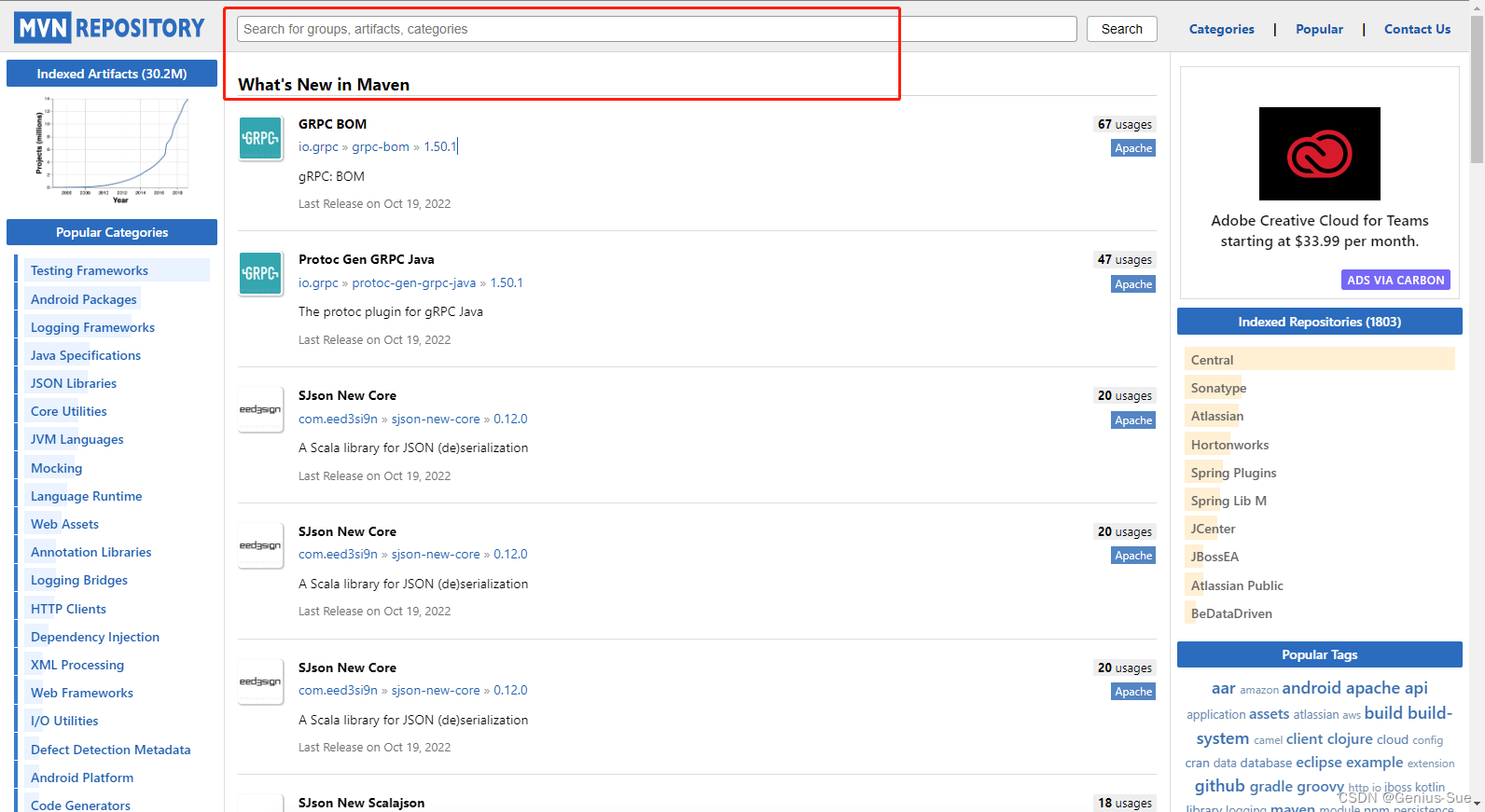Click 67 usages badge
Screen dimensions: 1485x812
(x=1125, y=124)
